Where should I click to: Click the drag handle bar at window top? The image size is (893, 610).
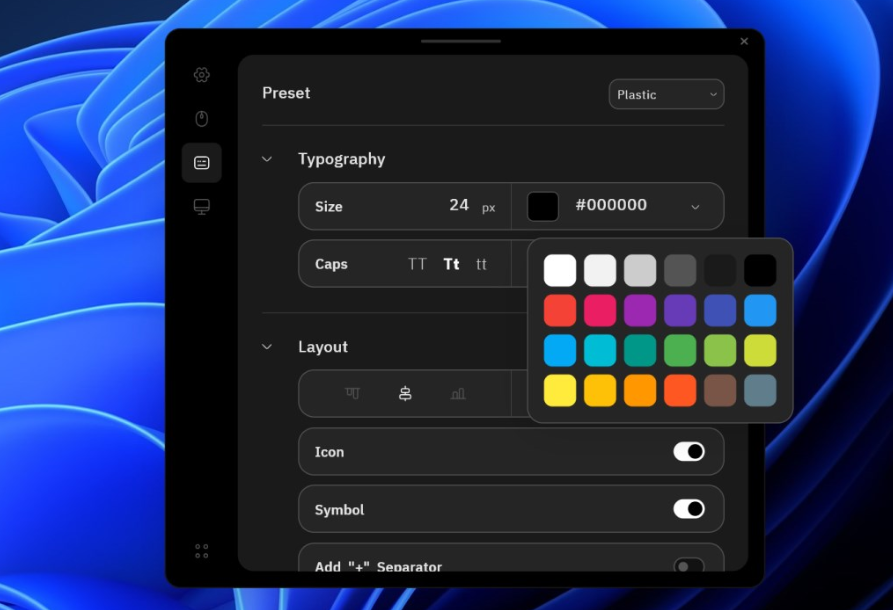461,41
